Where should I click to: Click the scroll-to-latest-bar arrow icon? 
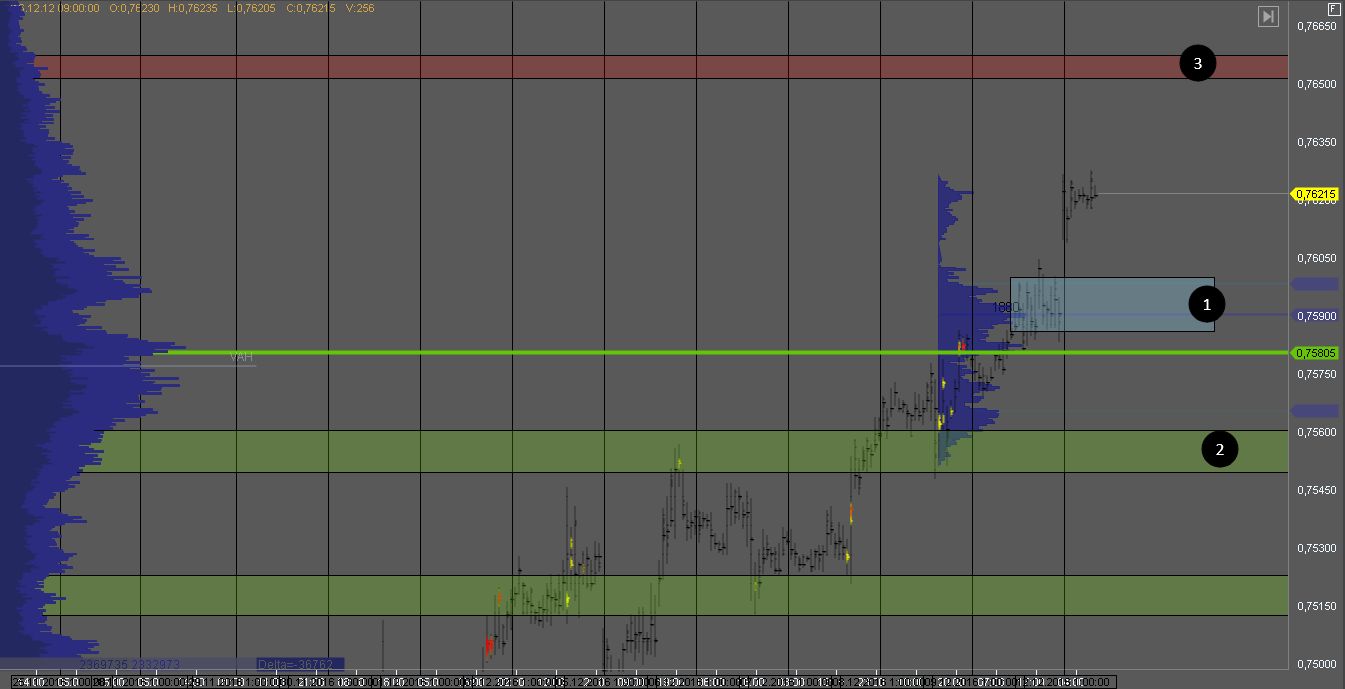(1268, 16)
